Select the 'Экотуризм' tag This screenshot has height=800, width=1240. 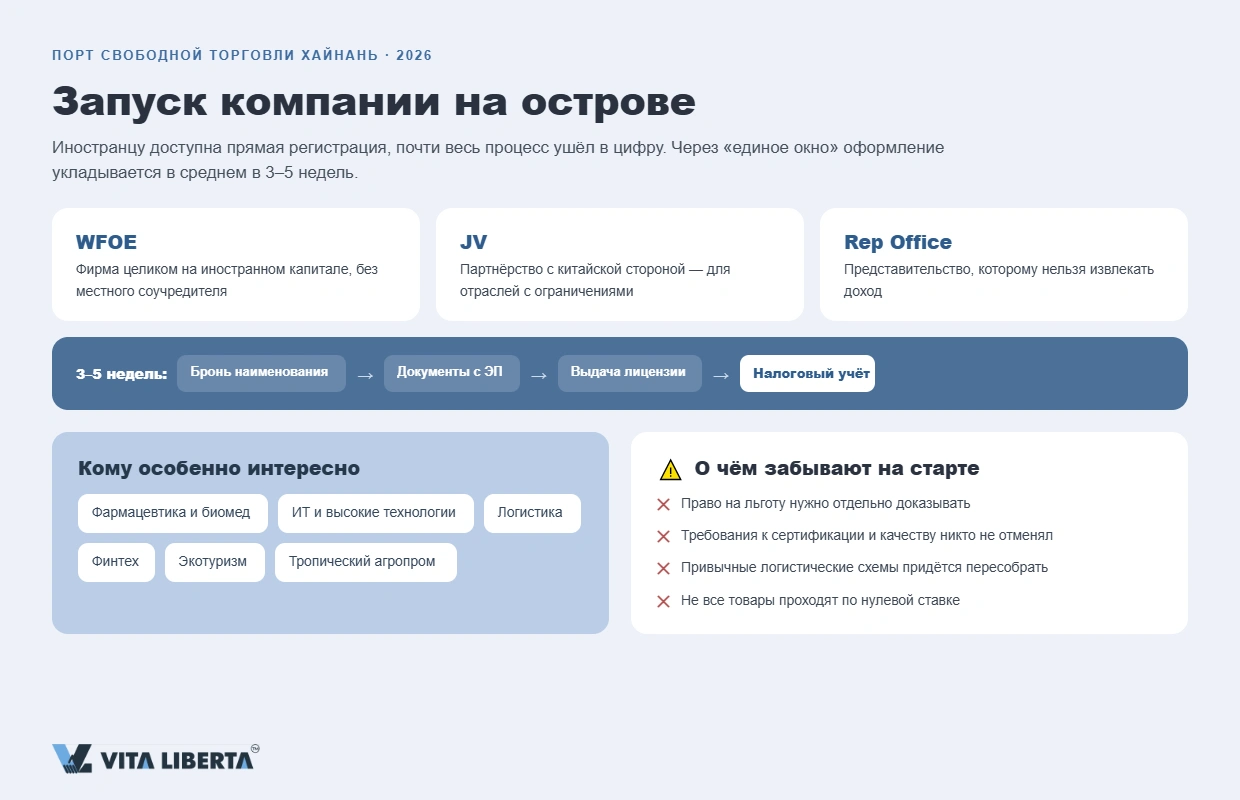coord(215,562)
